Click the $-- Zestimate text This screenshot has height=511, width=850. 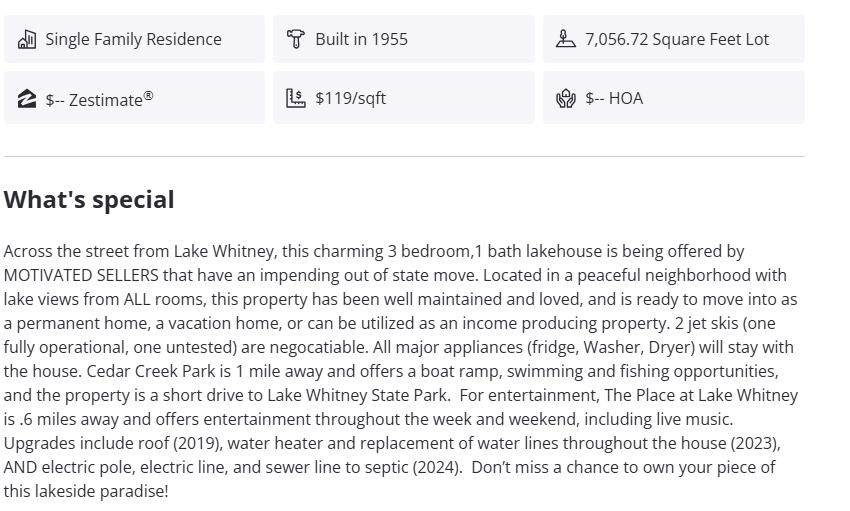94,99
